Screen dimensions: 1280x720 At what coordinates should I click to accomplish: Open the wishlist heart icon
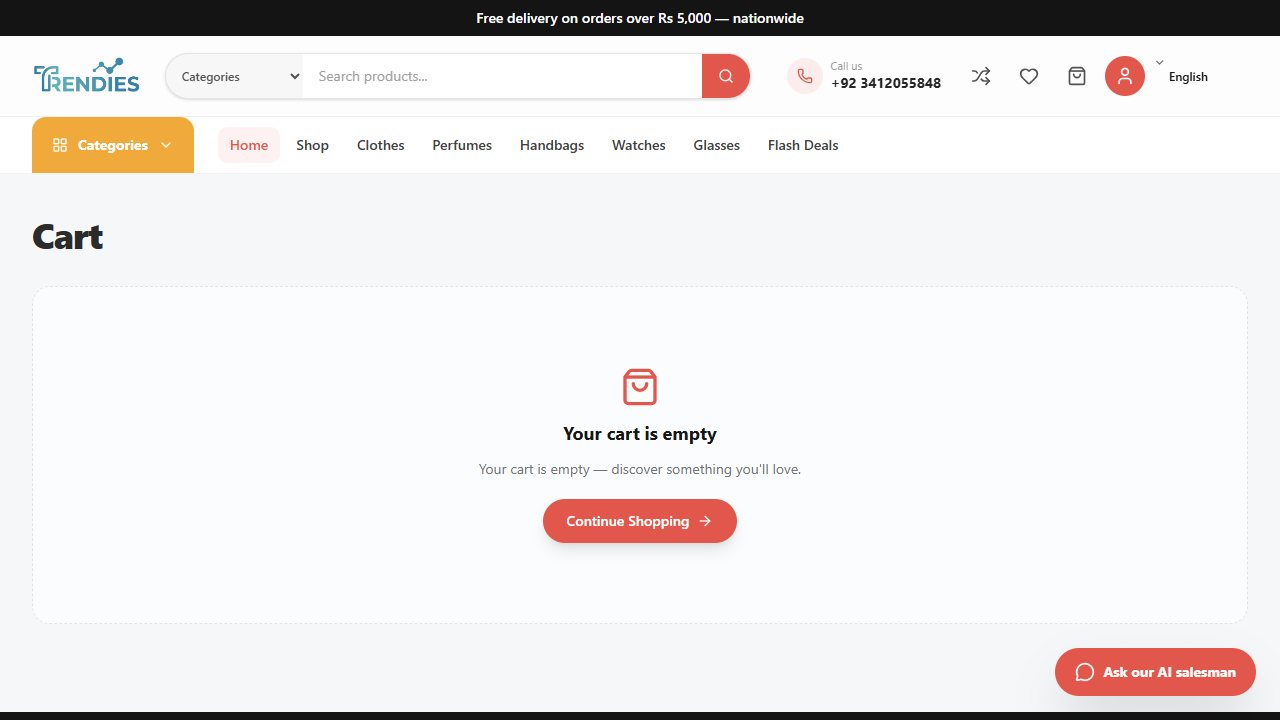point(1029,76)
